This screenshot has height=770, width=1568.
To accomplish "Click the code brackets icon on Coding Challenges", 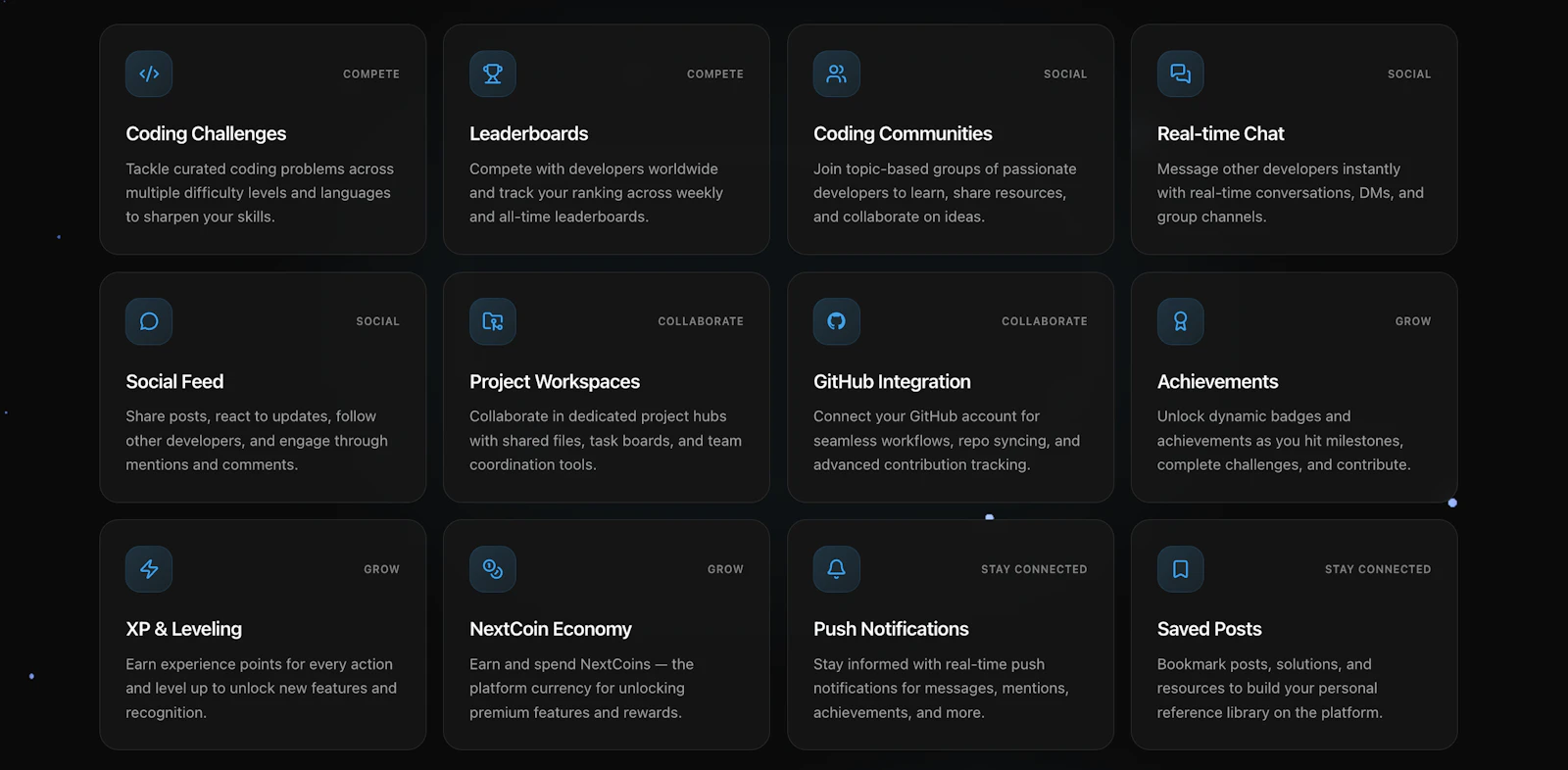I will 149,73.
